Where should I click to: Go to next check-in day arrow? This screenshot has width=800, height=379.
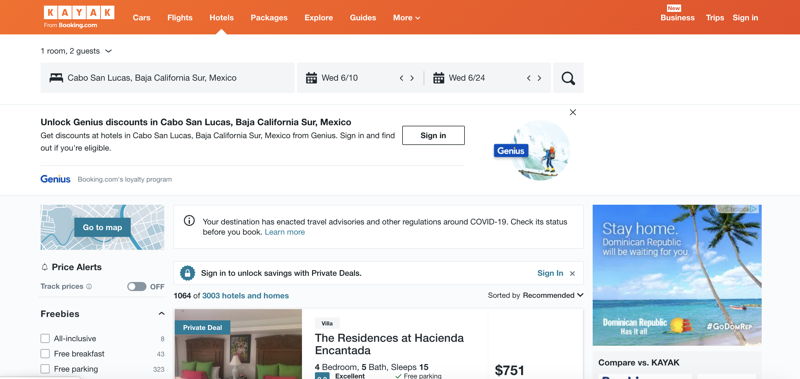tap(412, 78)
